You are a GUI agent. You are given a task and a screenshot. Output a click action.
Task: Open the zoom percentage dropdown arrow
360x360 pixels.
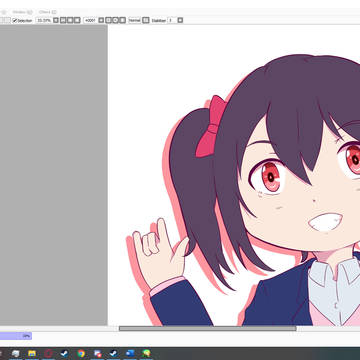pyautogui.click(x=56, y=20)
